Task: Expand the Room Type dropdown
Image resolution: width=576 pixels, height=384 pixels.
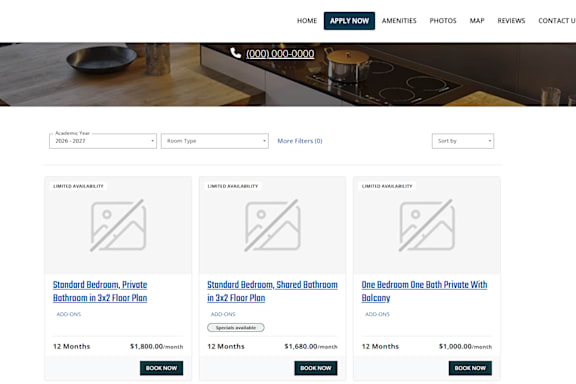Action: pyautogui.click(x=215, y=141)
